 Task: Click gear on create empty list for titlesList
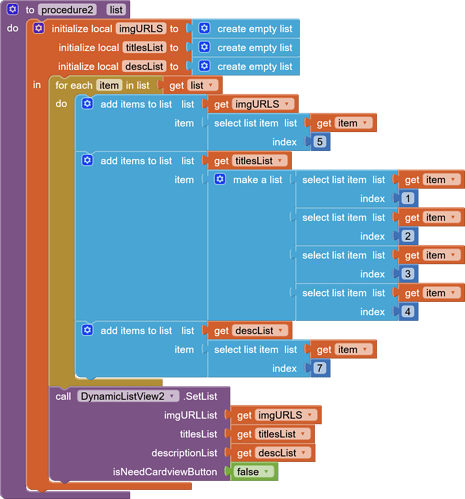coord(204,47)
